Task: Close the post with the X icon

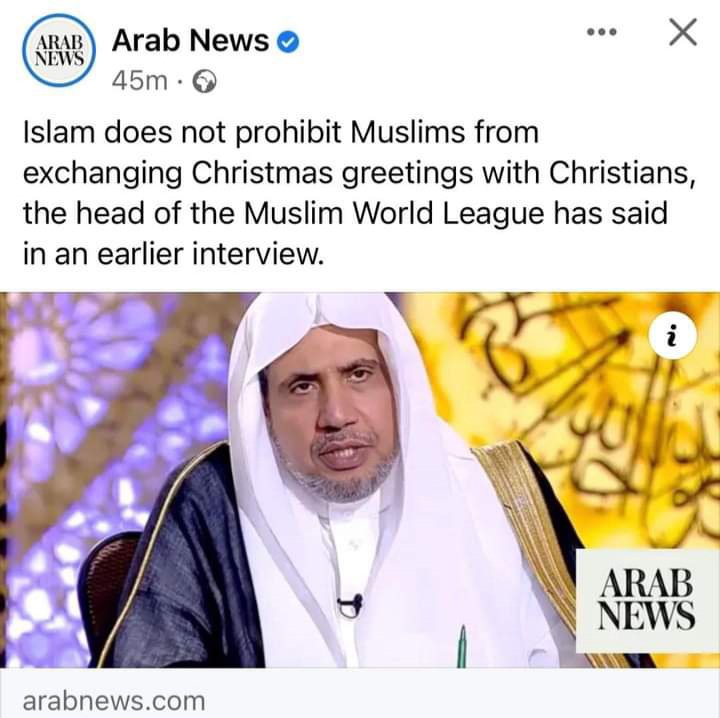Action: click(x=683, y=32)
